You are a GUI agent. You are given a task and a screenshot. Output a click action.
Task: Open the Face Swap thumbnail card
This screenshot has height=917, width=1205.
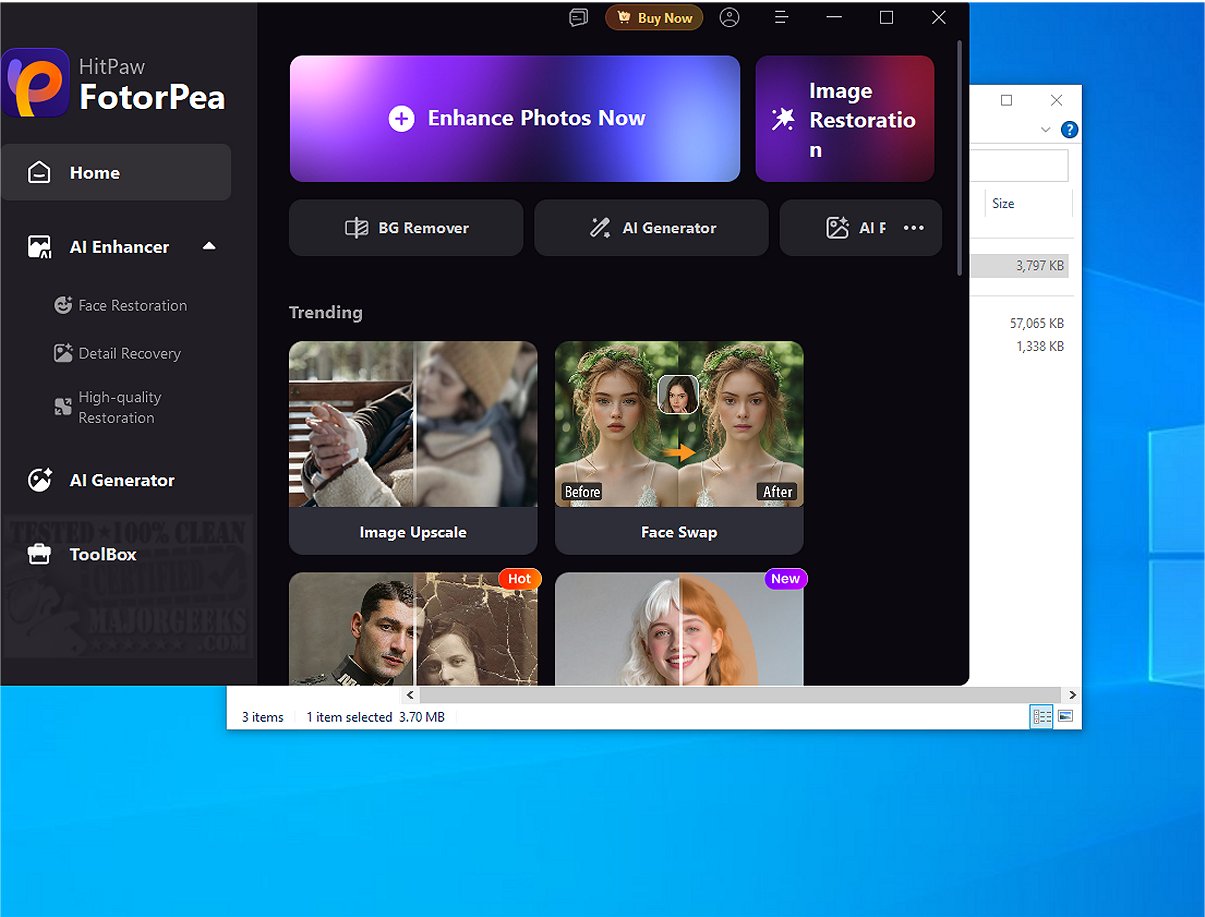tap(679, 447)
